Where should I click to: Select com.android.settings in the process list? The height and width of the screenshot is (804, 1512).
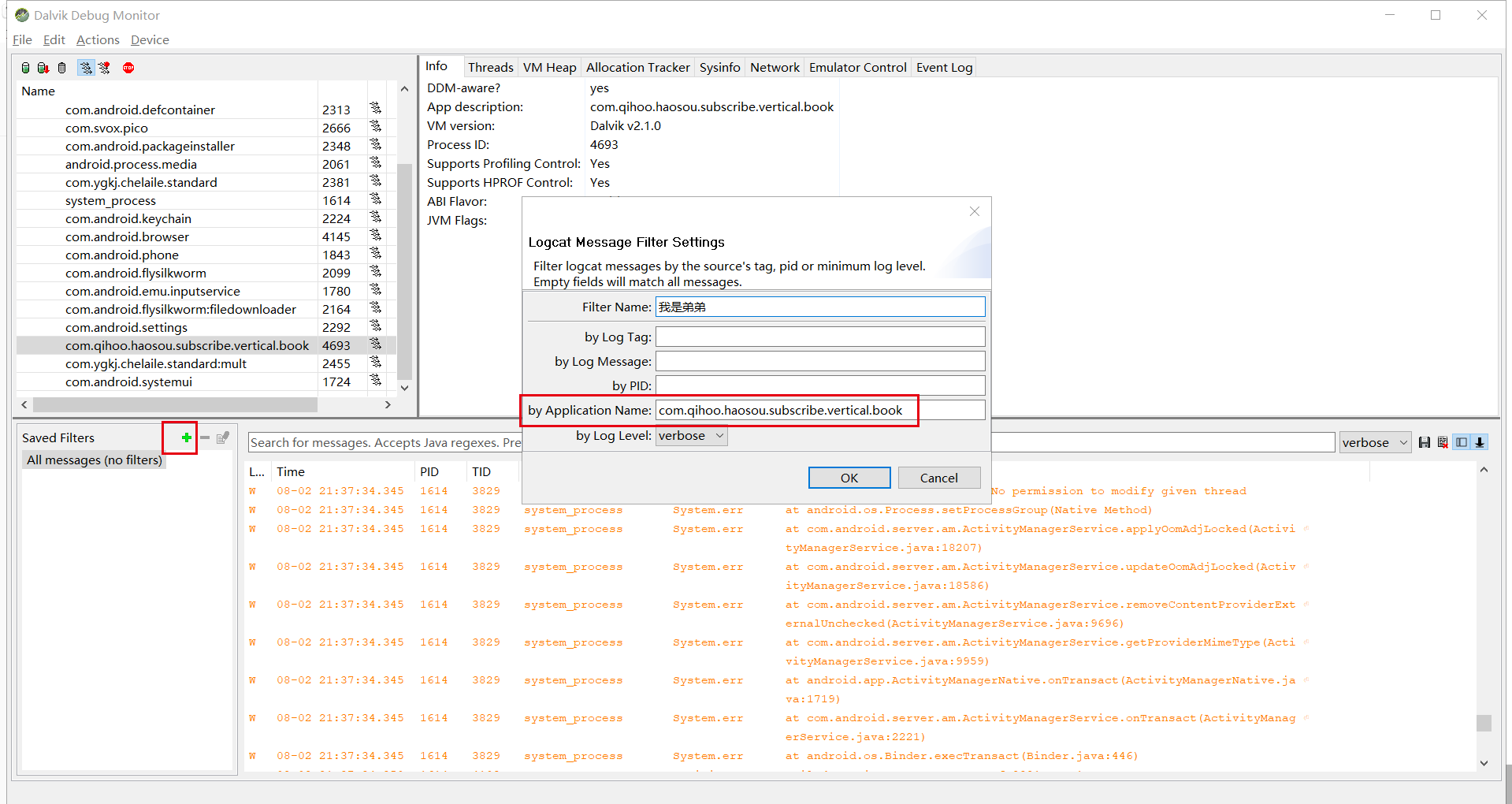(126, 327)
